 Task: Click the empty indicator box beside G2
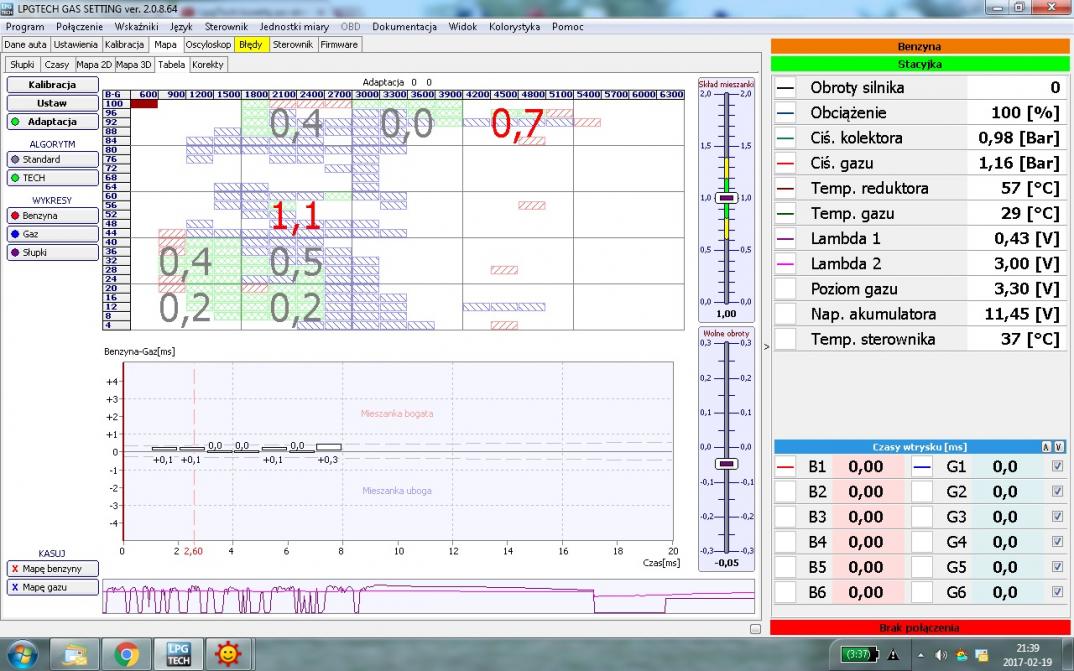click(x=922, y=492)
